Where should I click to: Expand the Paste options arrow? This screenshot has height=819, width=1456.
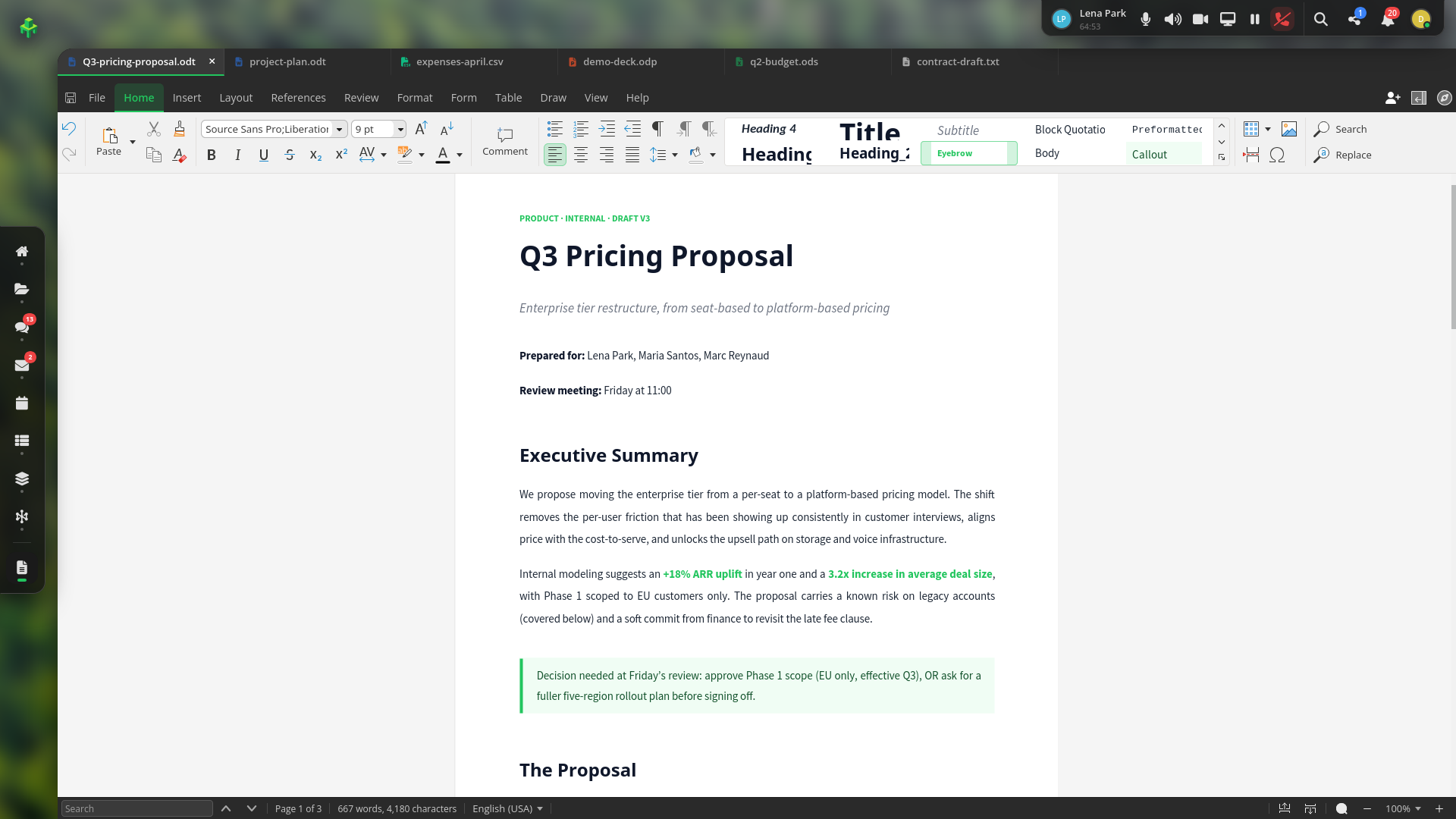[133, 142]
